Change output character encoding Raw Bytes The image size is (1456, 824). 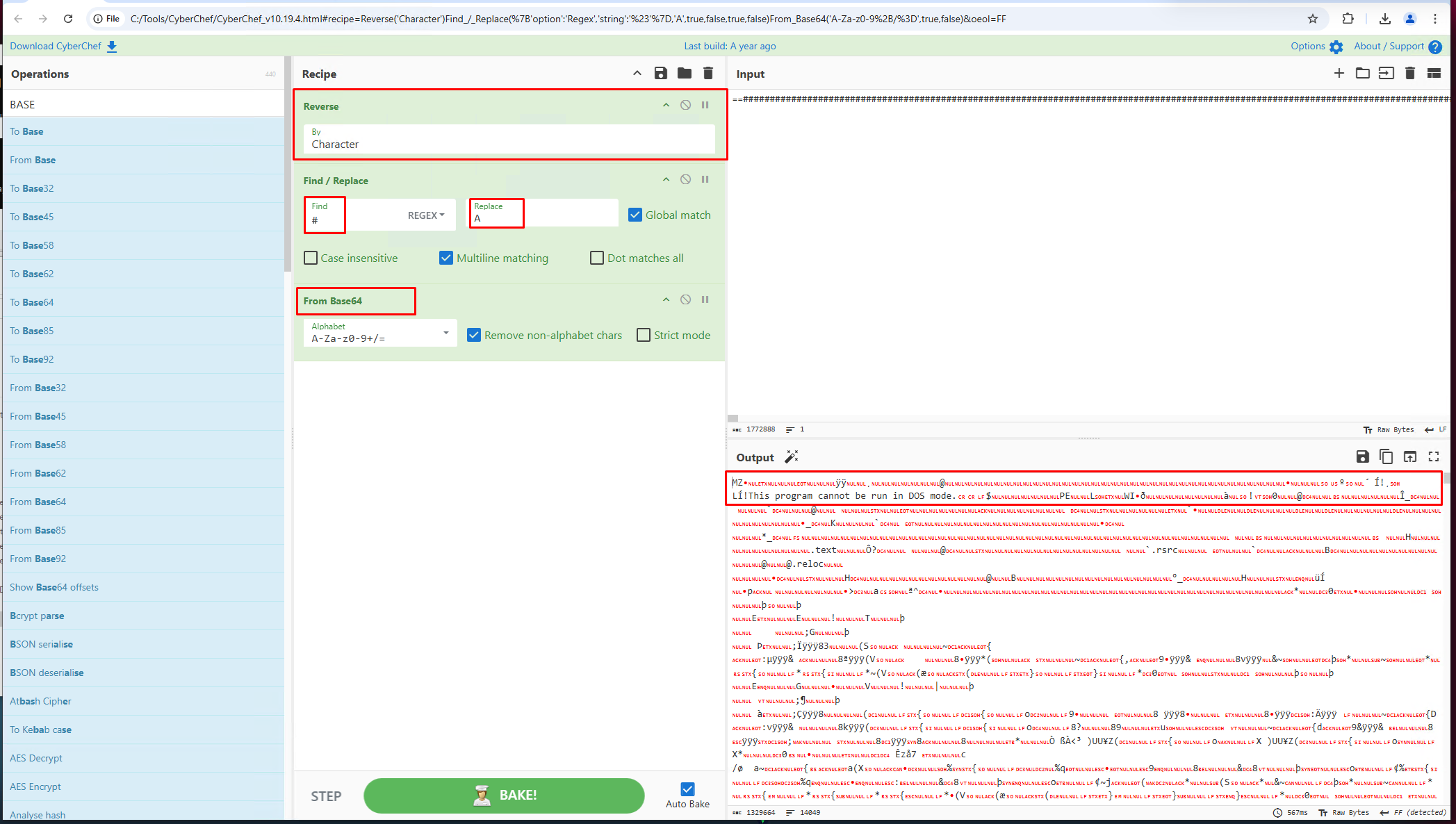1344,813
